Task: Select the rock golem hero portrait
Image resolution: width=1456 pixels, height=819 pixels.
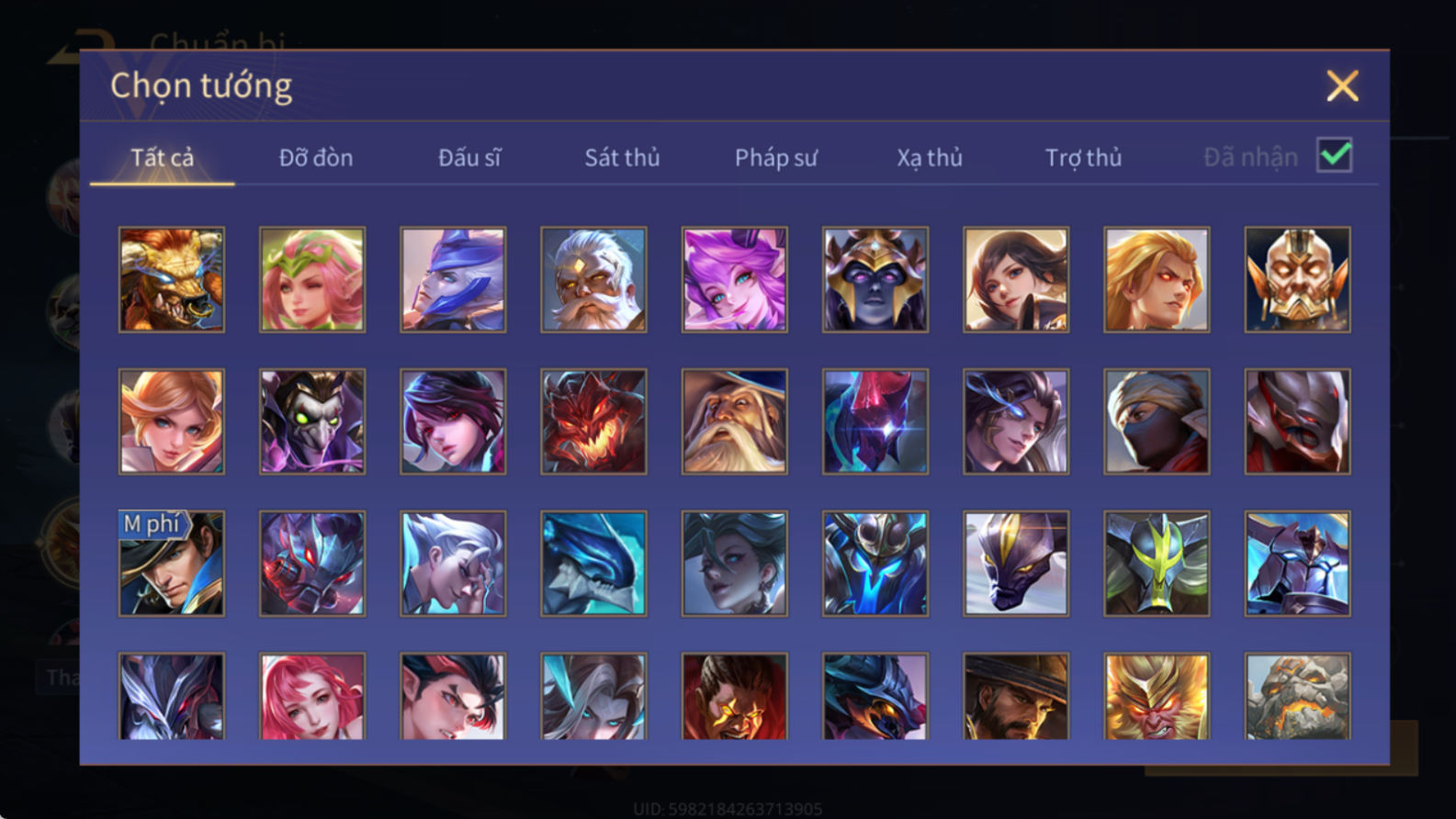Action: click(1297, 696)
